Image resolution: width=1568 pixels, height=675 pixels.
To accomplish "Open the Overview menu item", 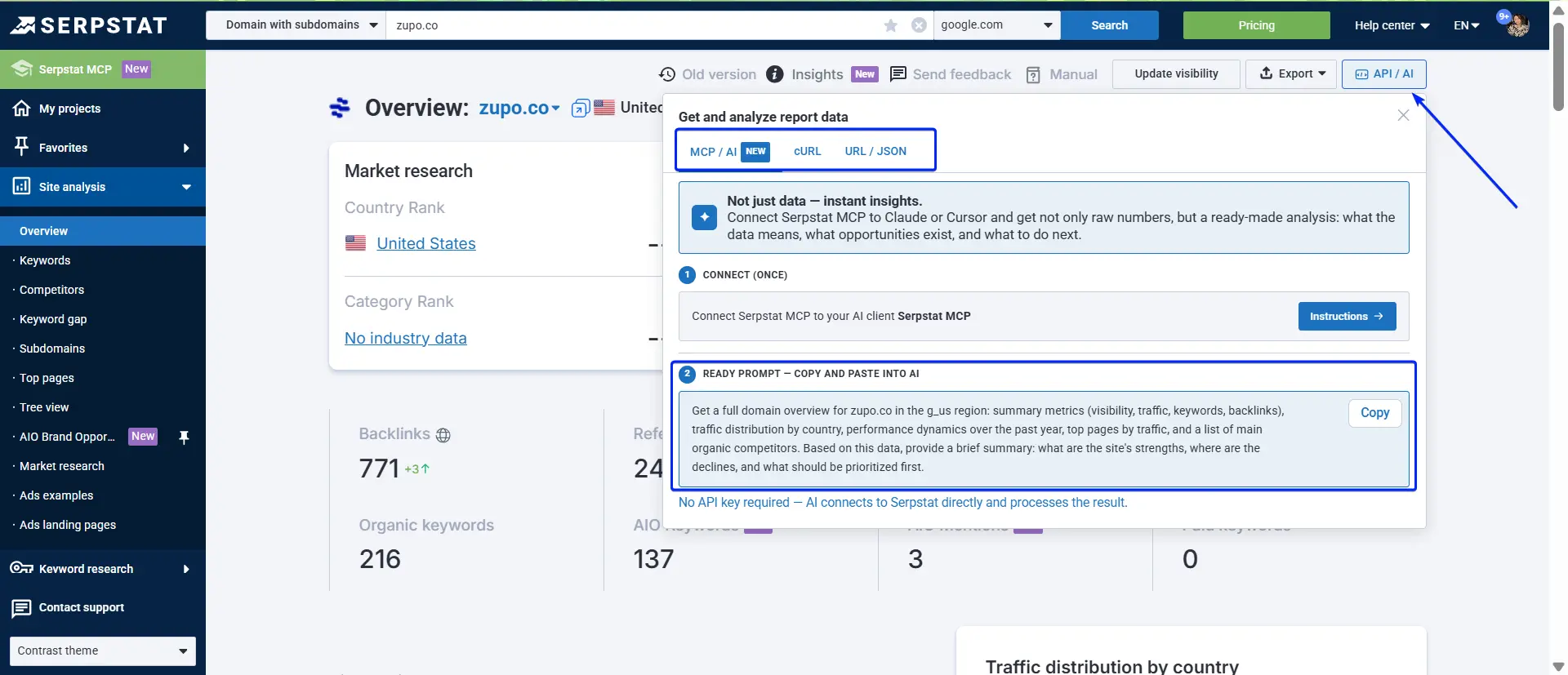I will click(103, 231).
